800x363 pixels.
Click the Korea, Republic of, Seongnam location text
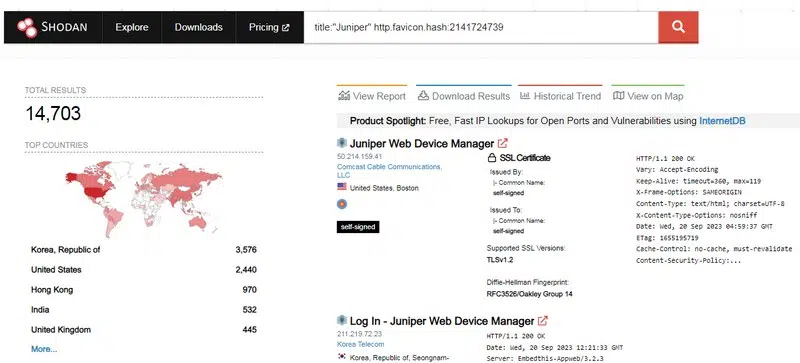tap(399, 357)
